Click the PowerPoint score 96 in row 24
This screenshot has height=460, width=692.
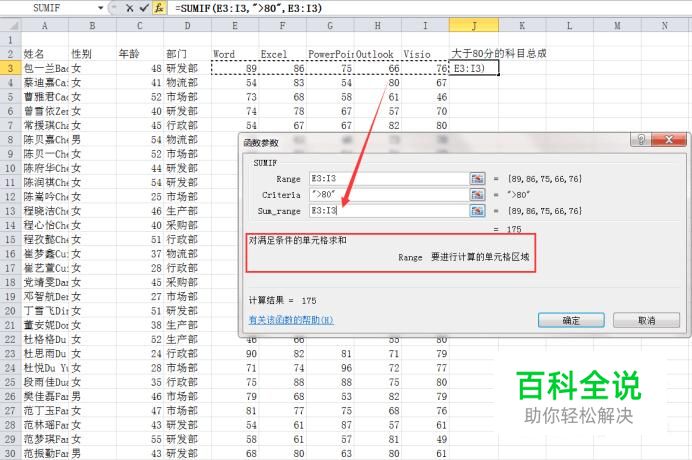coord(331,368)
